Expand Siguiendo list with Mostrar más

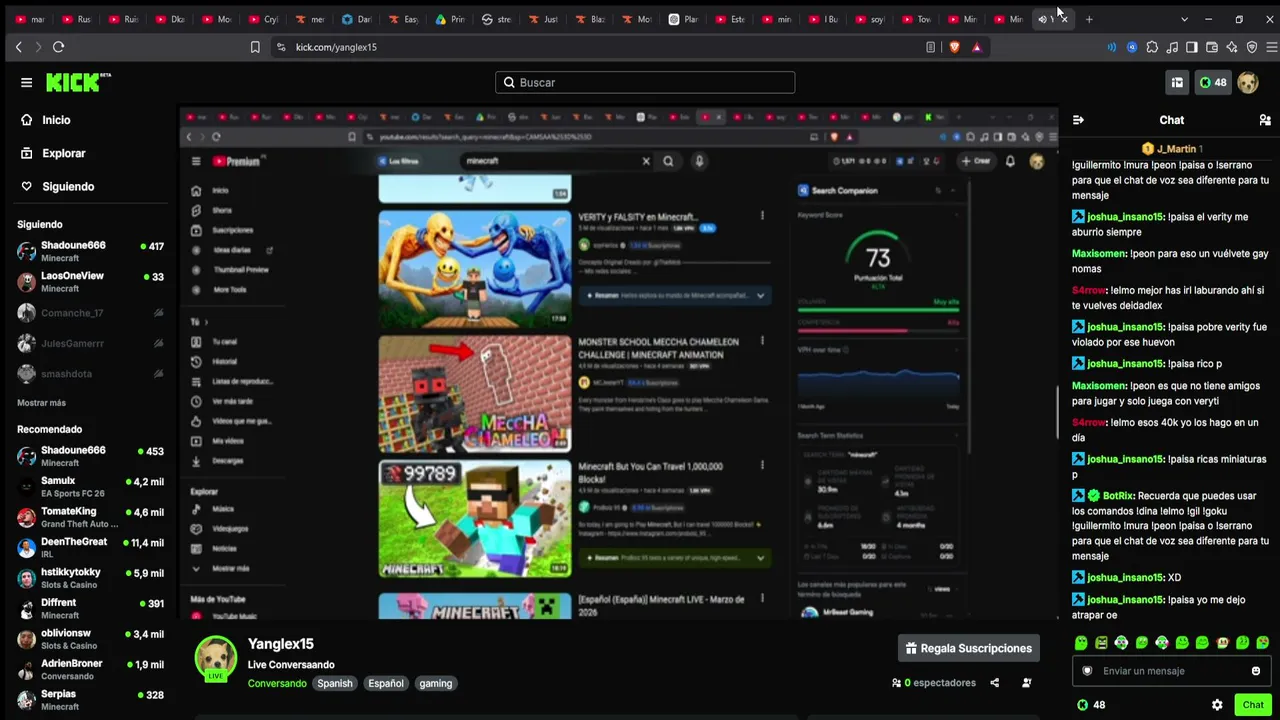tap(41, 403)
